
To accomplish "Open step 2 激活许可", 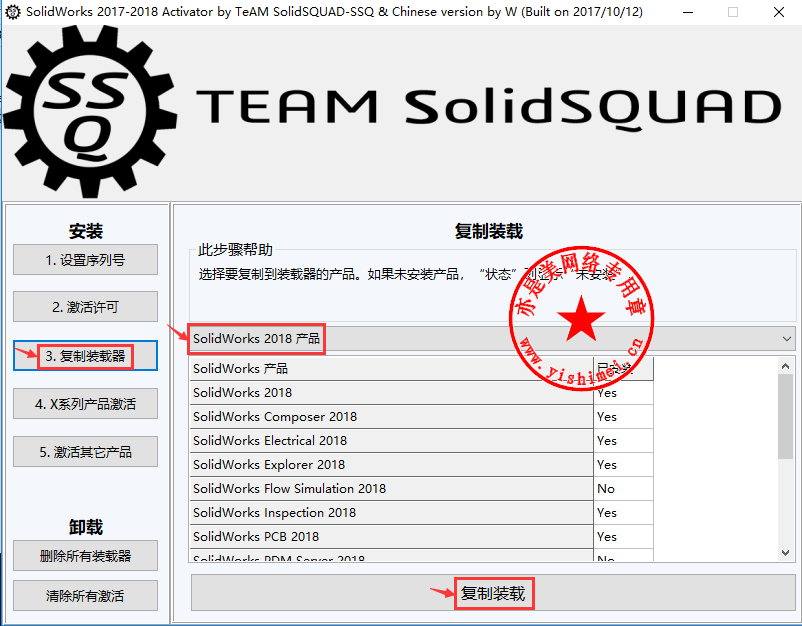I will 85,307.
